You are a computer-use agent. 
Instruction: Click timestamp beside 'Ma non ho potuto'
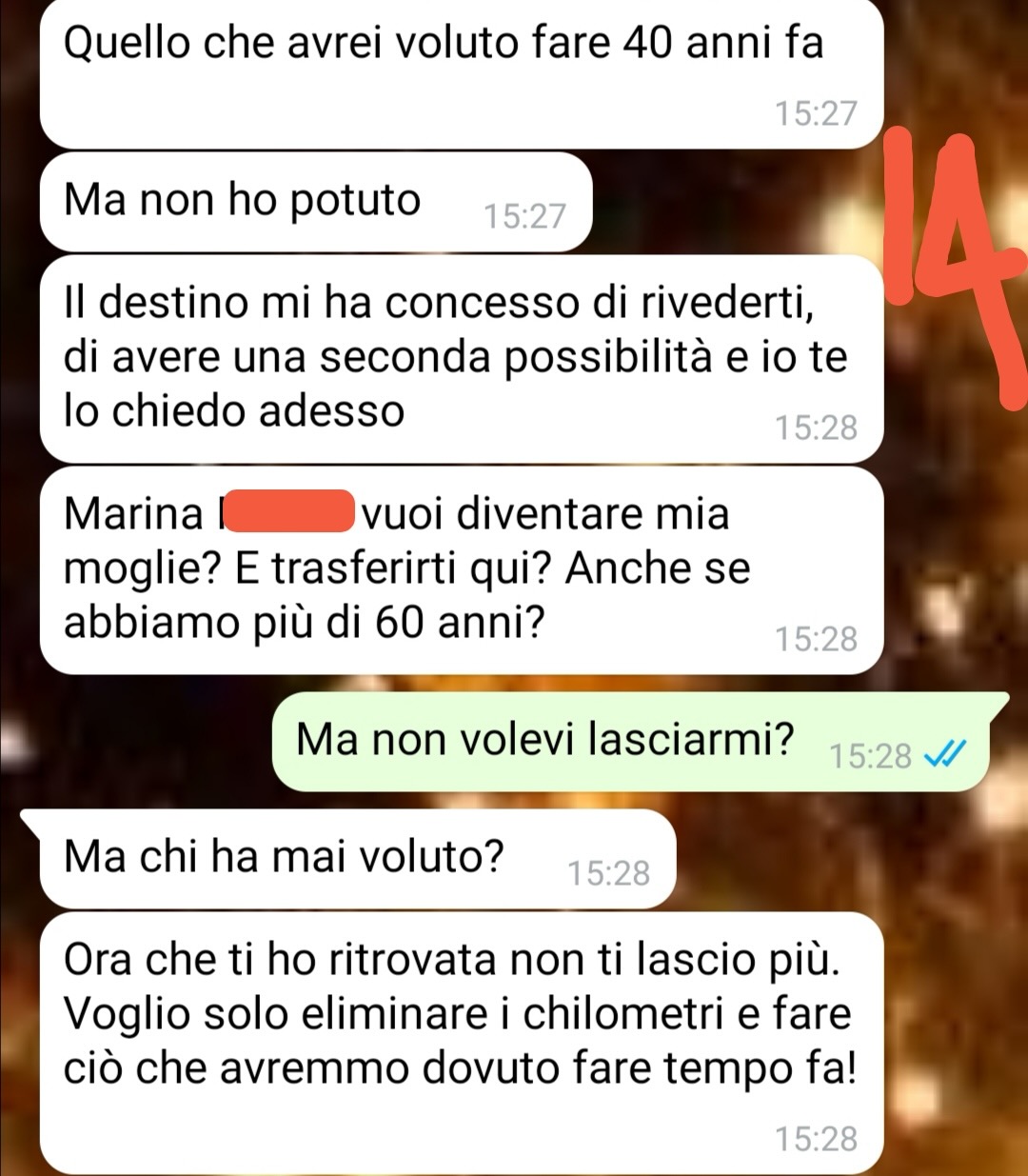click(x=524, y=216)
